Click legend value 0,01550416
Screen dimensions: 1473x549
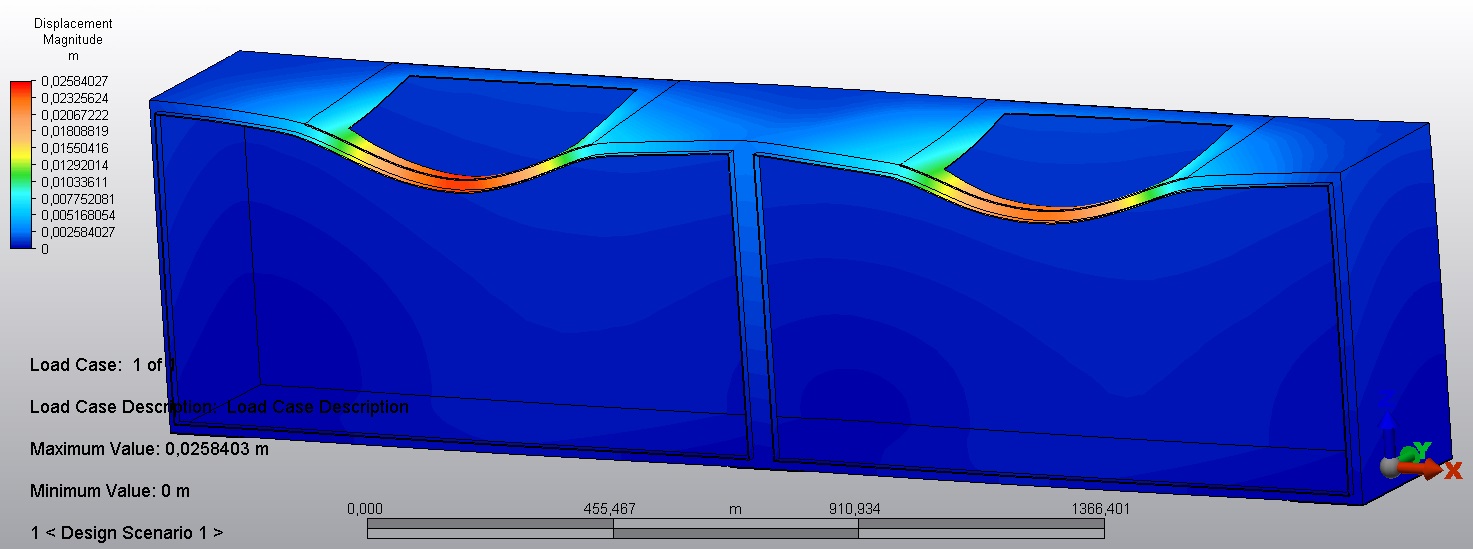76,148
